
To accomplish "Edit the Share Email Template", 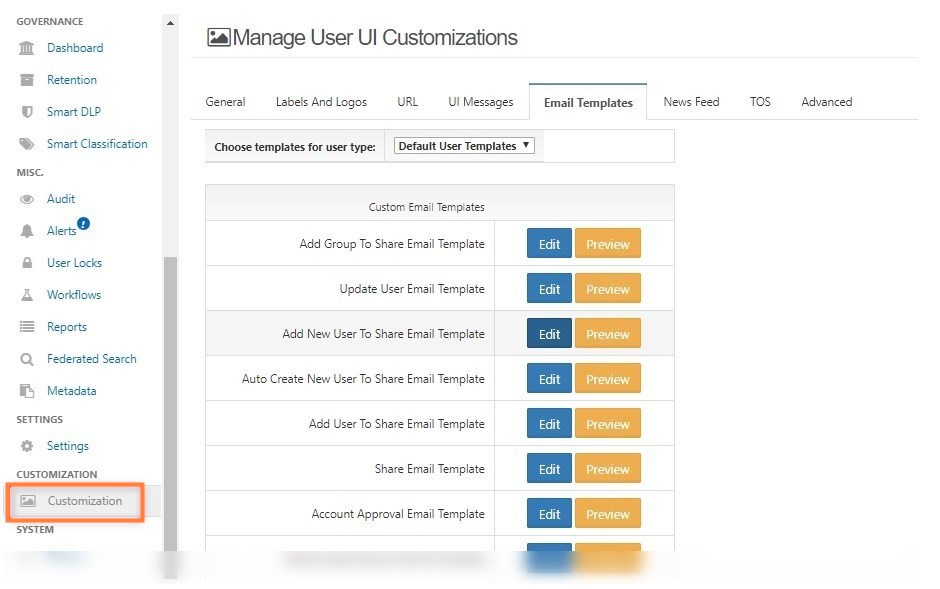I will pos(549,468).
